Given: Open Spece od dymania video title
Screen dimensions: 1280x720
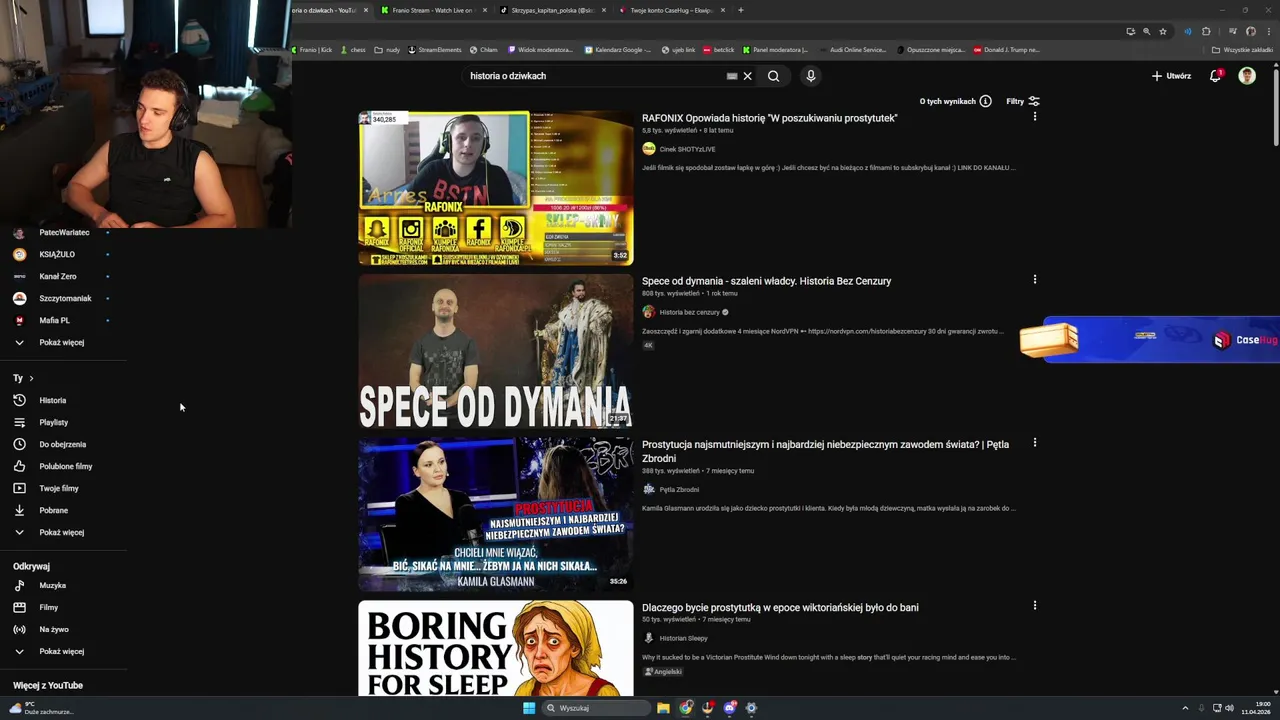Looking at the screenshot, I should point(766,281).
